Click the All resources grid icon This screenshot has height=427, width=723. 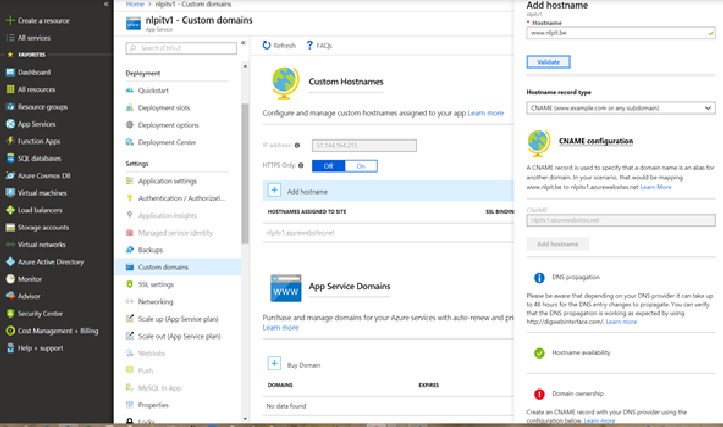[10, 89]
